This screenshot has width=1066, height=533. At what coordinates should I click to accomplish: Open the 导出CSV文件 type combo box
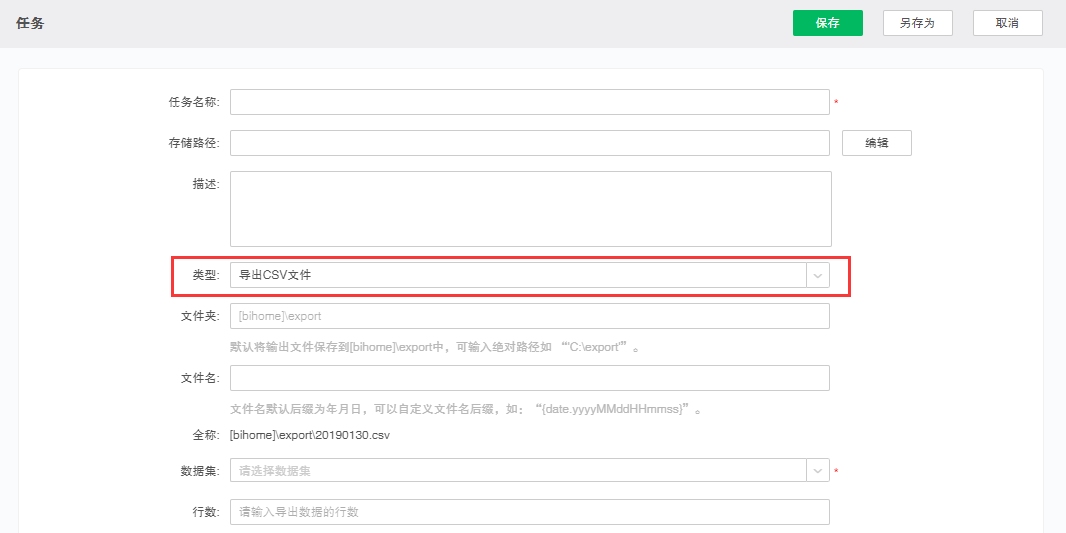tap(518, 275)
